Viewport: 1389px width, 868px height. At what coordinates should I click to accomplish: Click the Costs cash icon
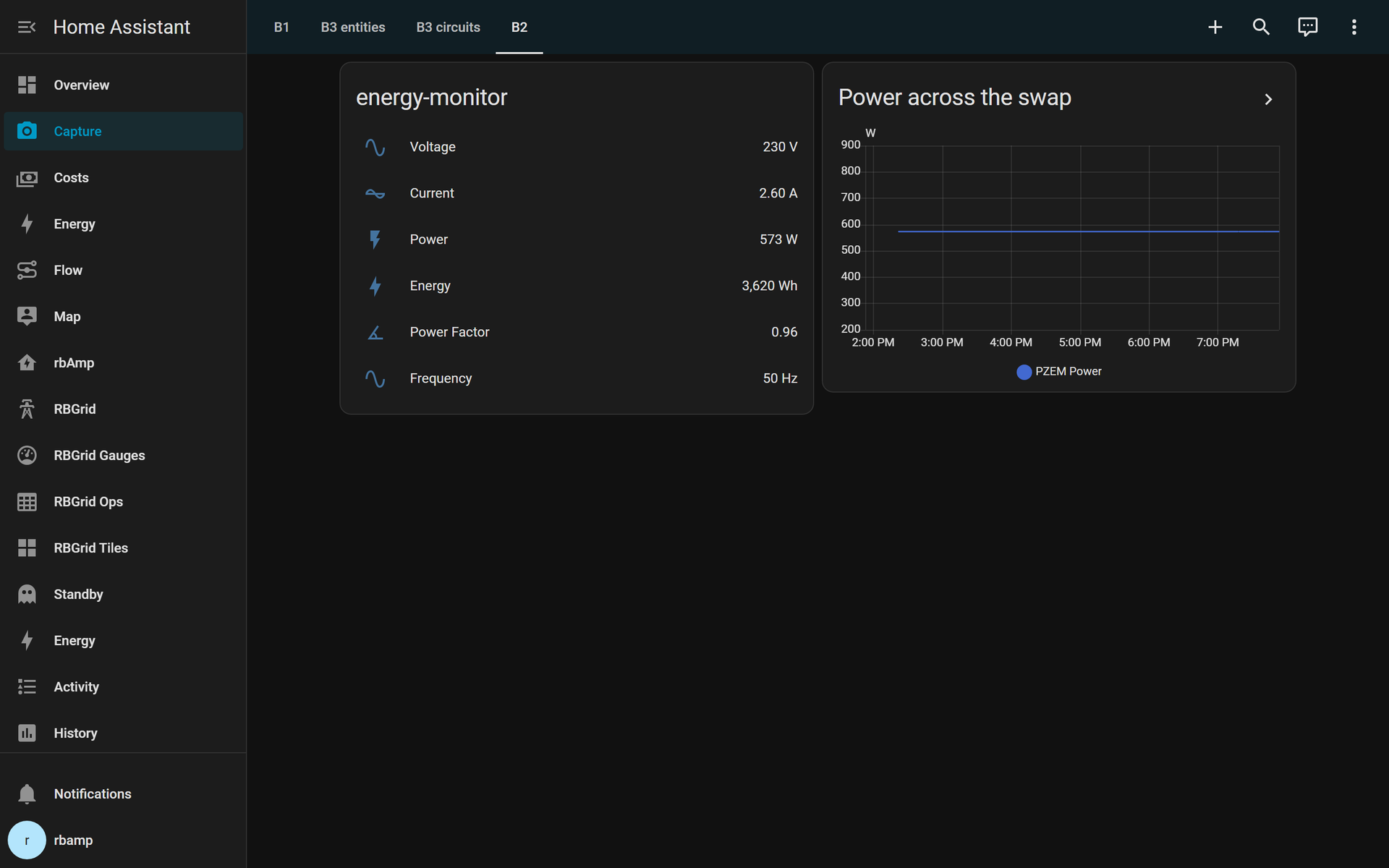point(27,177)
